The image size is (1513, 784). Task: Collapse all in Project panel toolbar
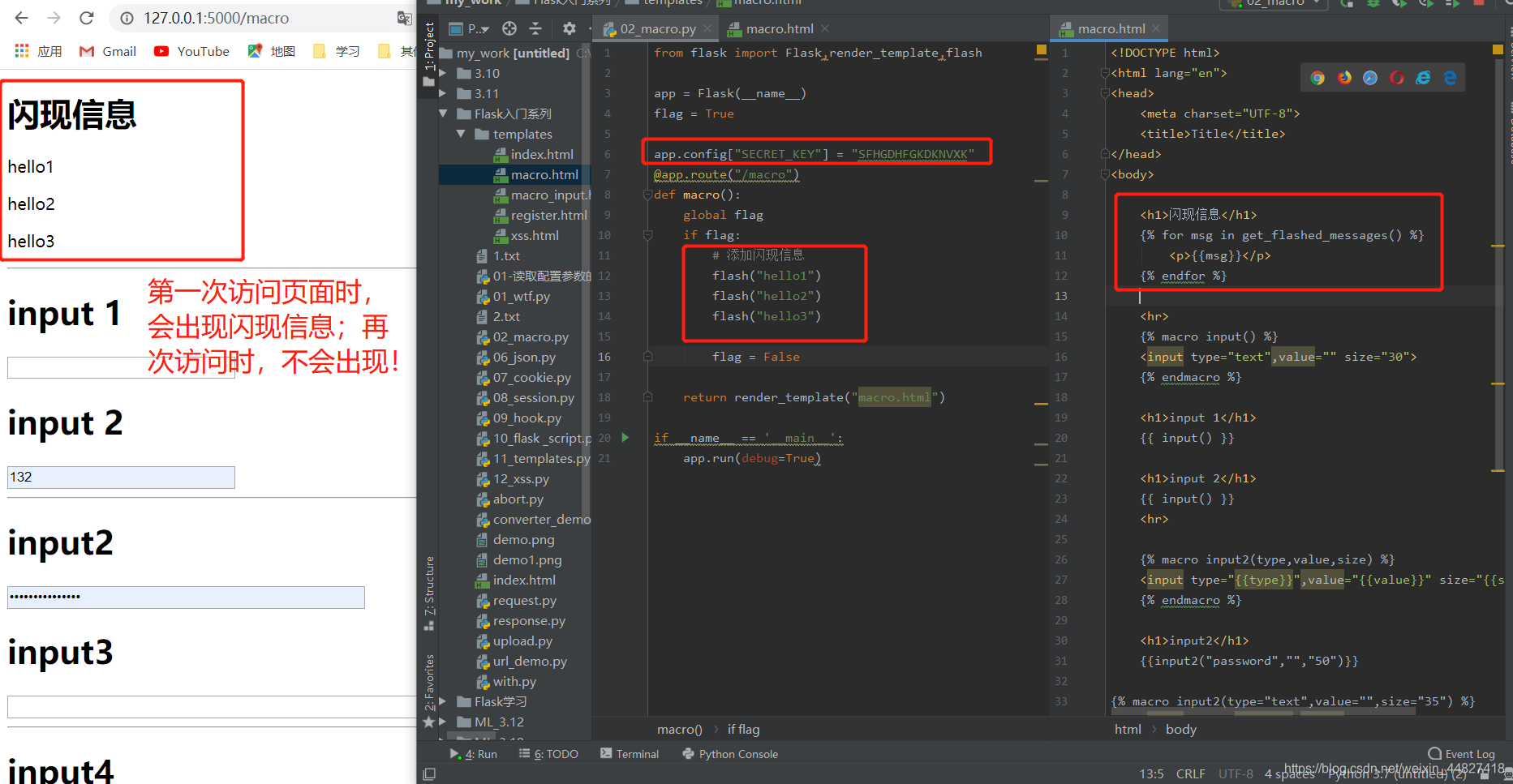tap(535, 28)
